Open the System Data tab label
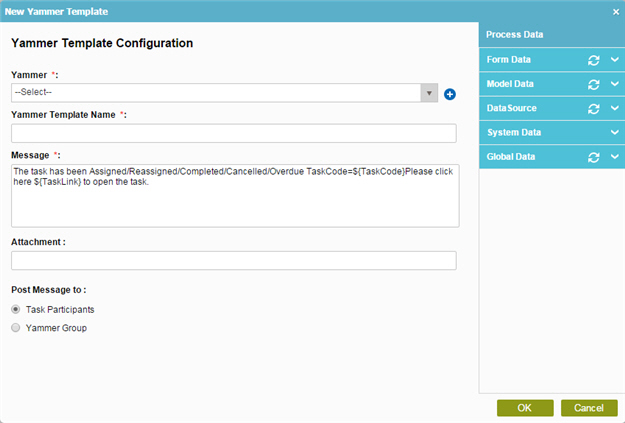The height and width of the screenshot is (423, 625). [514, 133]
